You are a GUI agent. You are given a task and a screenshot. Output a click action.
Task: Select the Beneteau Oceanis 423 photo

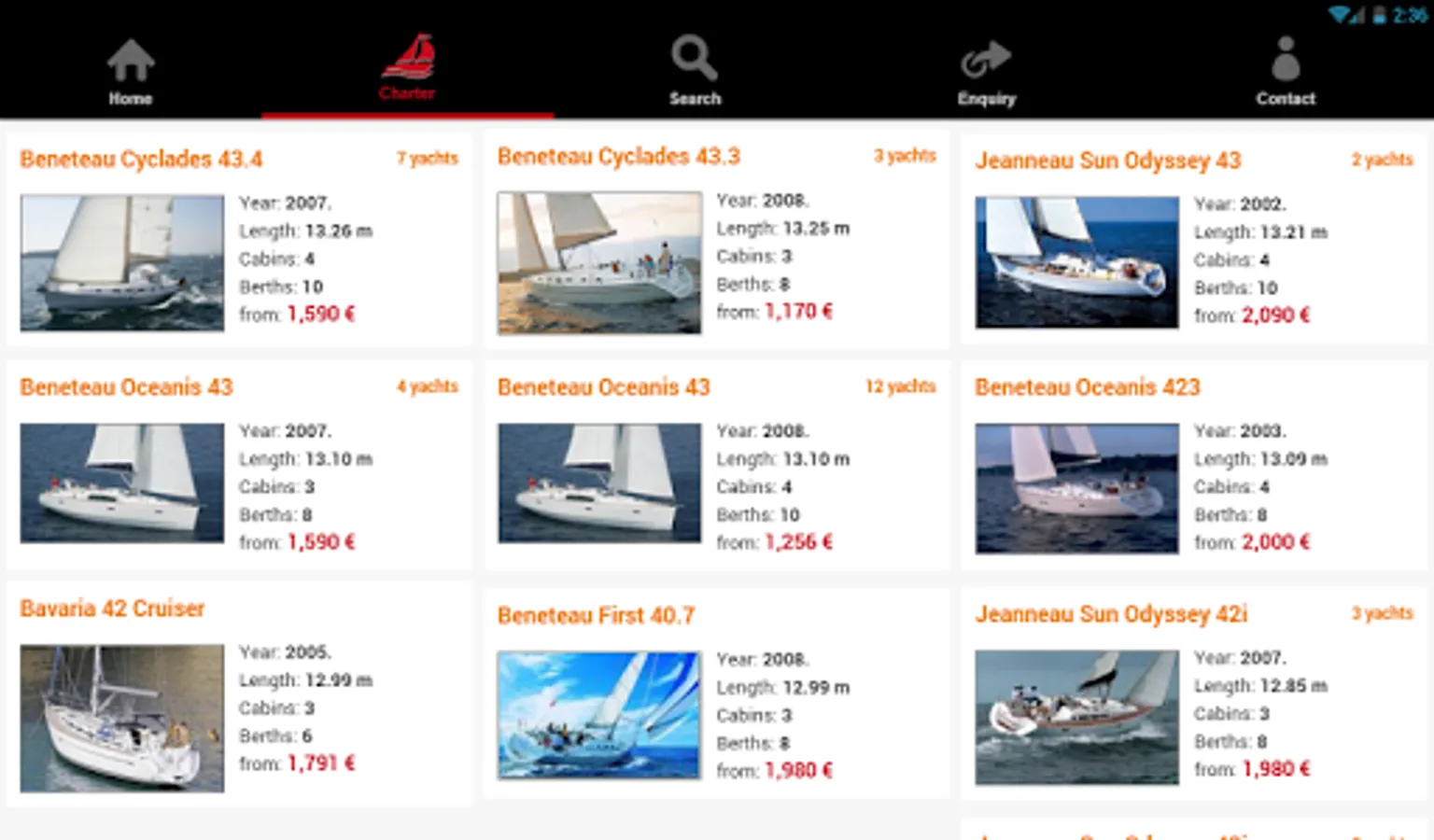[x=1077, y=488]
